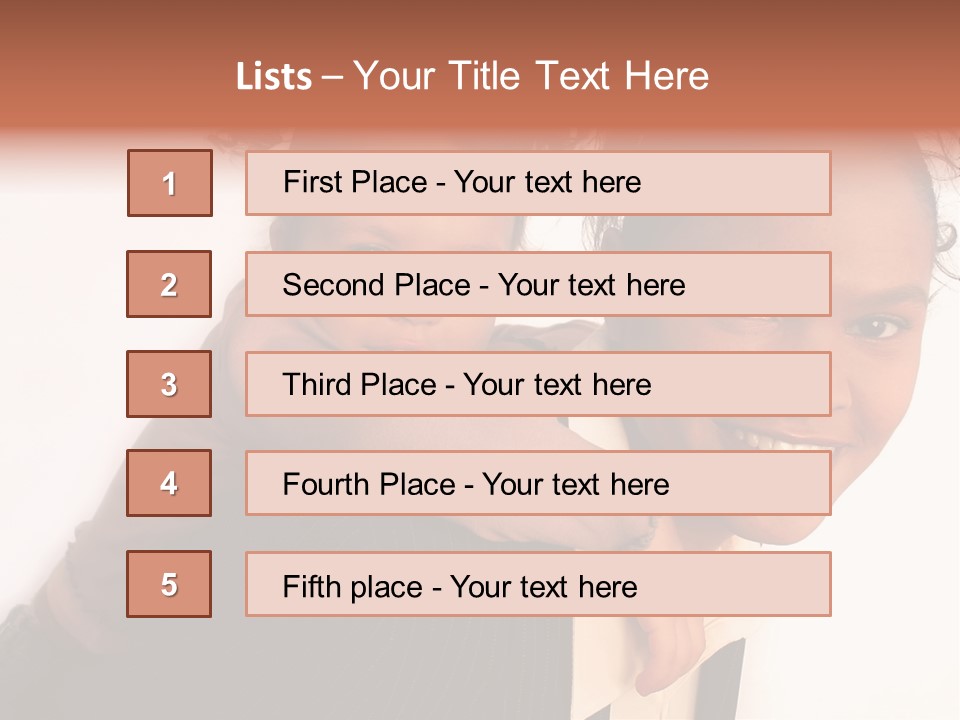Click the number 1 box
The width and height of the screenshot is (960, 720).
[169, 183]
